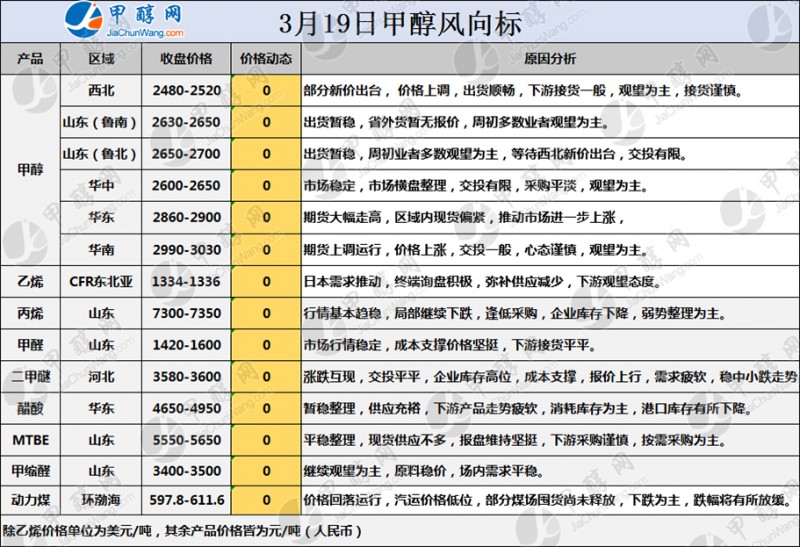The width and height of the screenshot is (800, 547).
Task: Select the analysis text starting 市场稳定，市场横盘整理
Action: coord(476,185)
